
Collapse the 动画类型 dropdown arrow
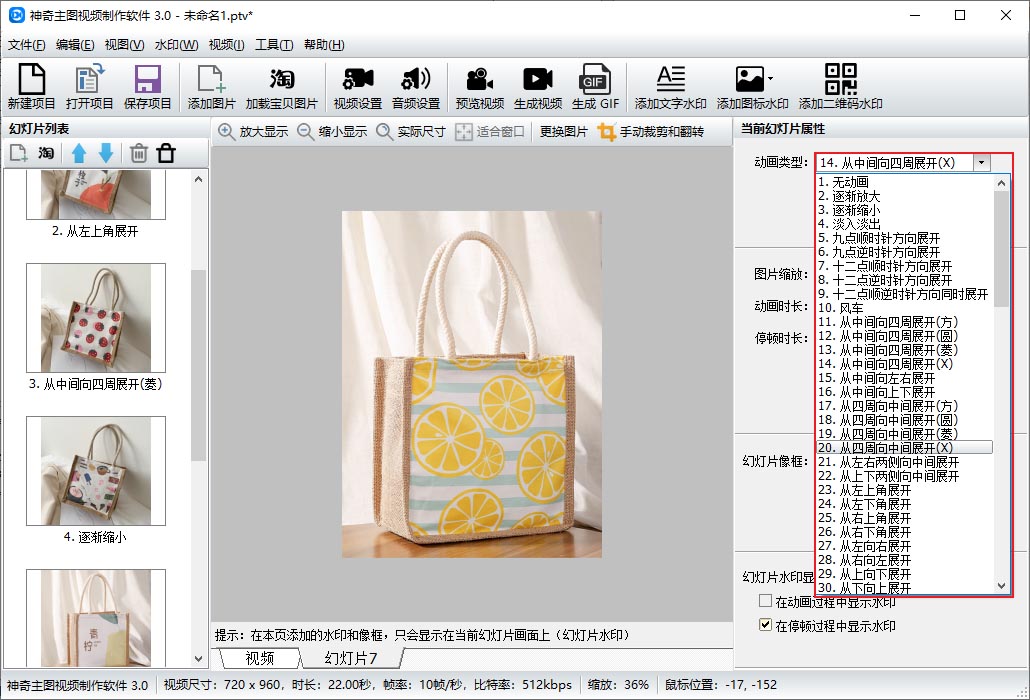[982, 162]
